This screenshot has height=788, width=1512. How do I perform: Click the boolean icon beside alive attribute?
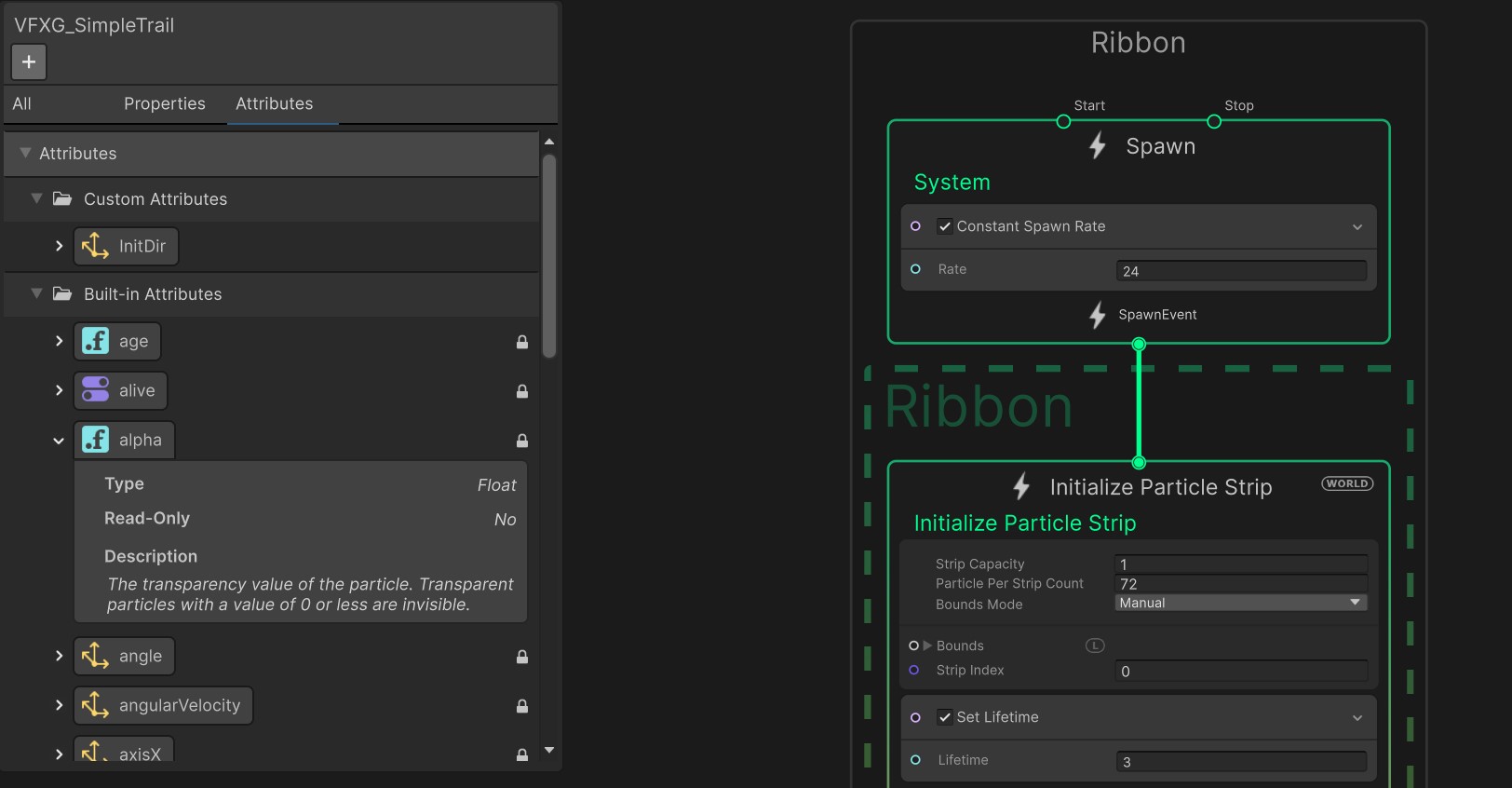tap(95, 390)
